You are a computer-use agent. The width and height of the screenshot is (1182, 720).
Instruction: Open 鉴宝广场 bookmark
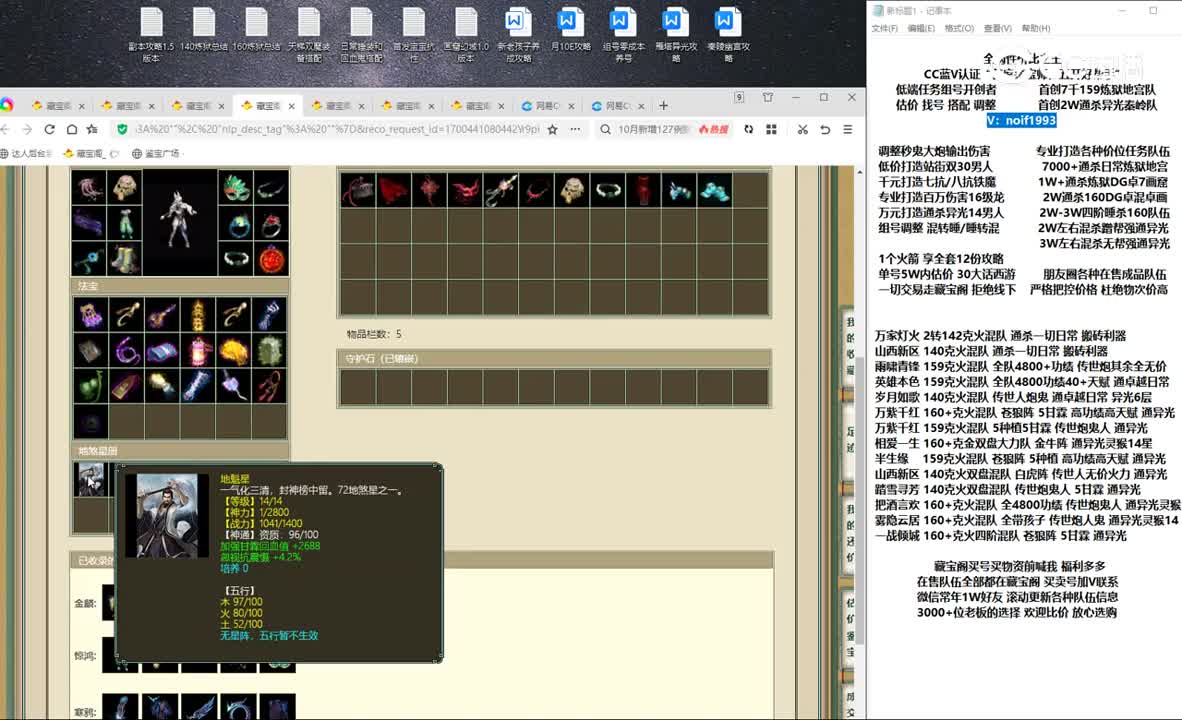click(157, 153)
